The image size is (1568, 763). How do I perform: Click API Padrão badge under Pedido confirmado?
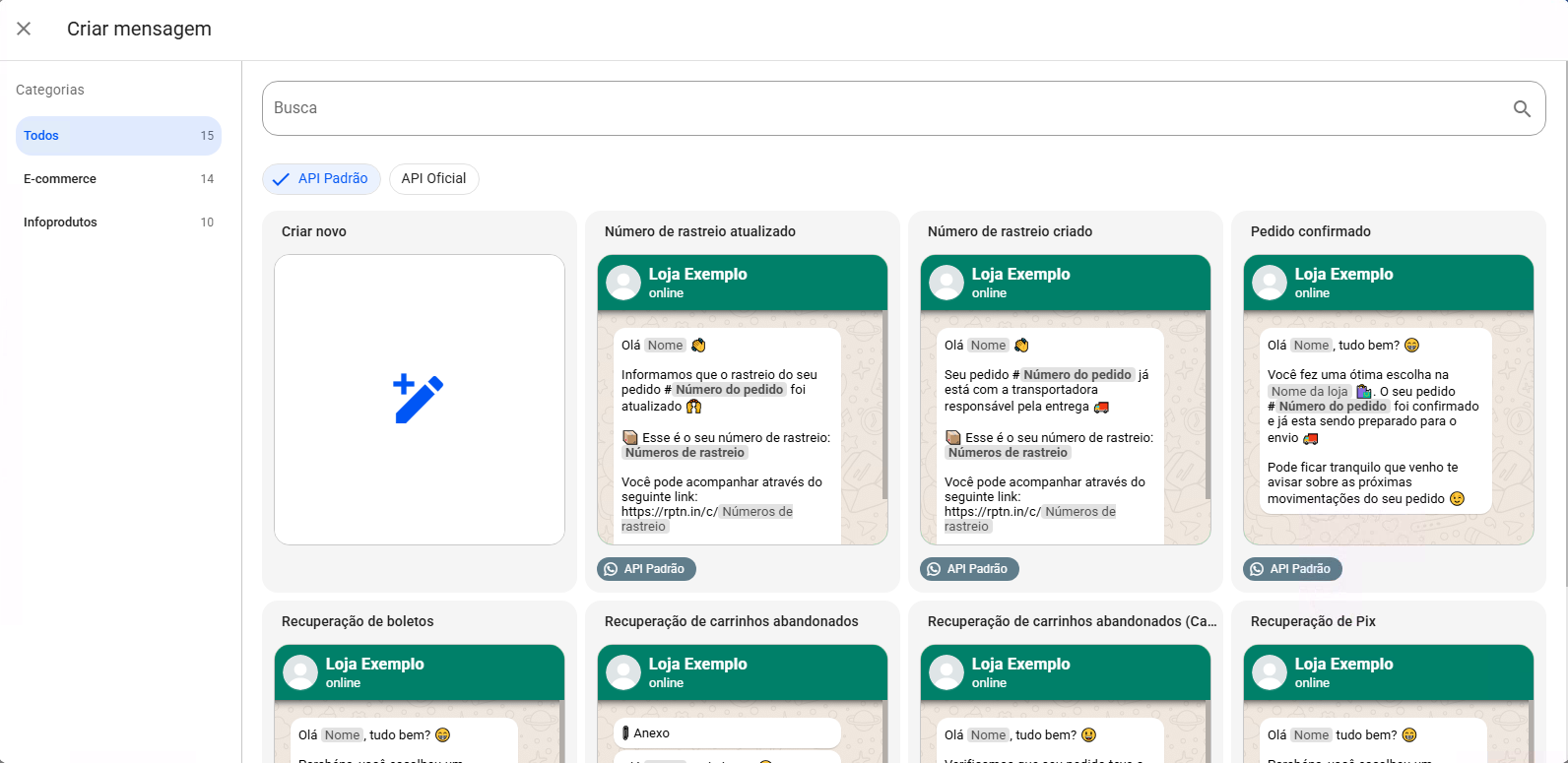point(1292,569)
